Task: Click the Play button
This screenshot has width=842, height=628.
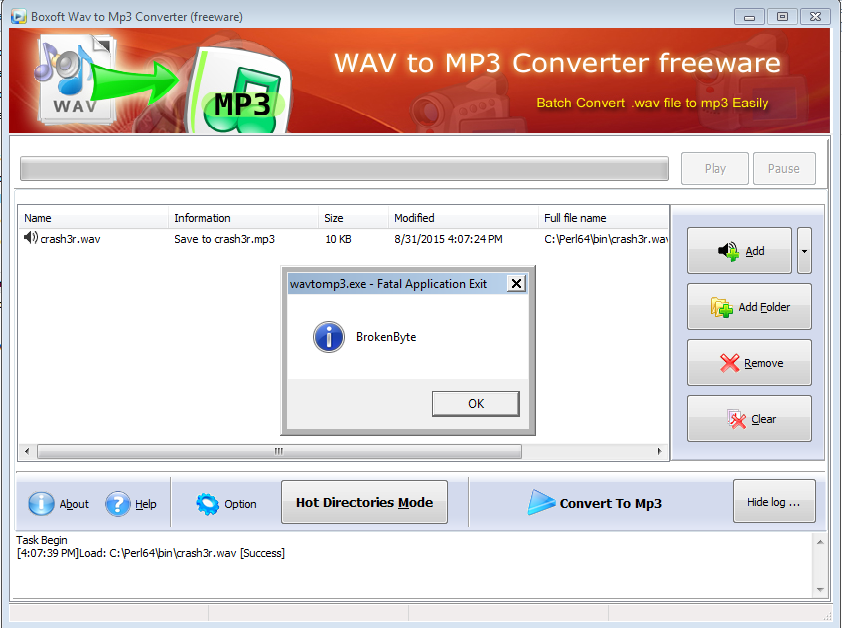Action: [x=715, y=169]
